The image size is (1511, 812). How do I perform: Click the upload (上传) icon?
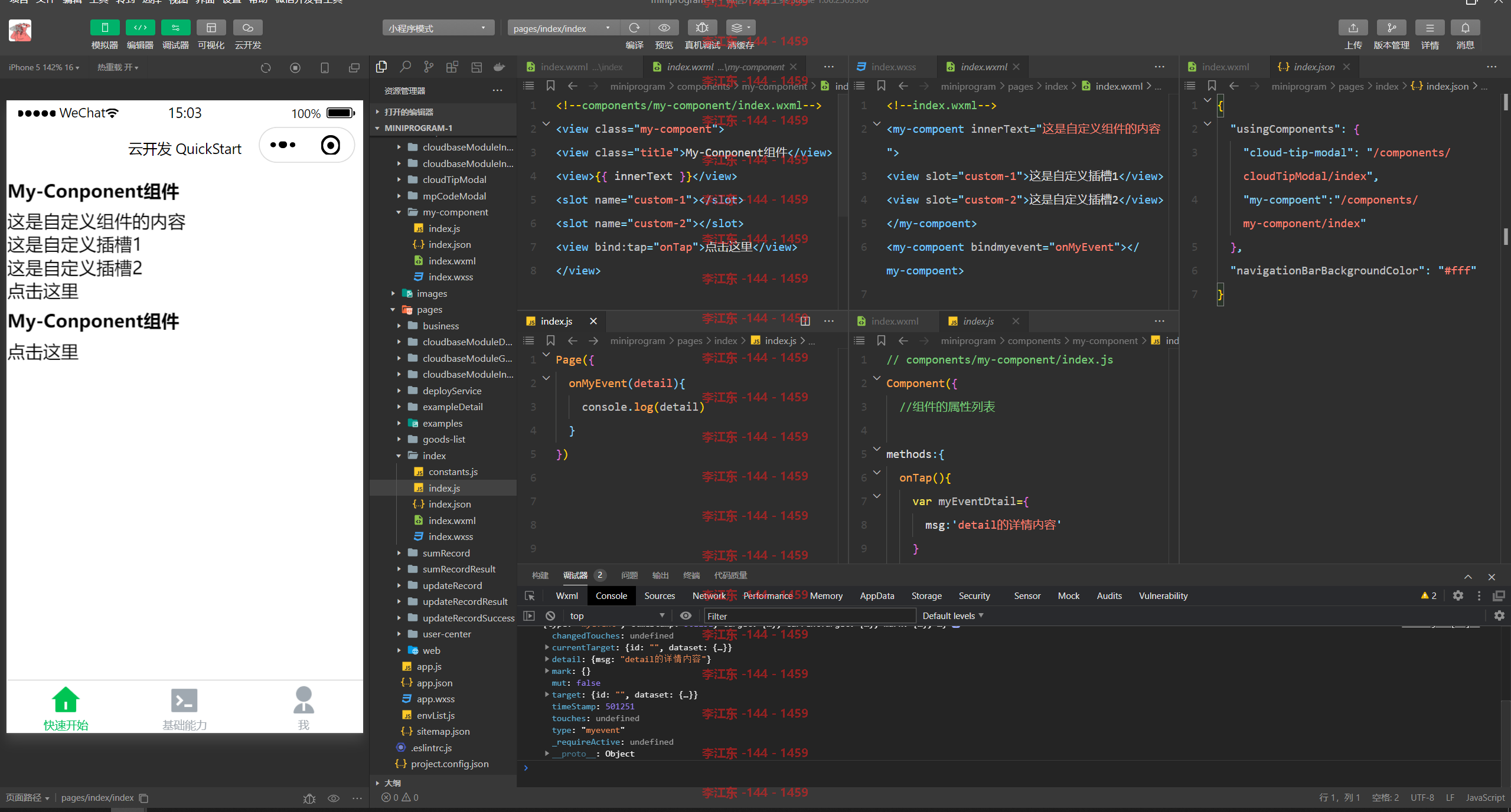tap(1353, 28)
